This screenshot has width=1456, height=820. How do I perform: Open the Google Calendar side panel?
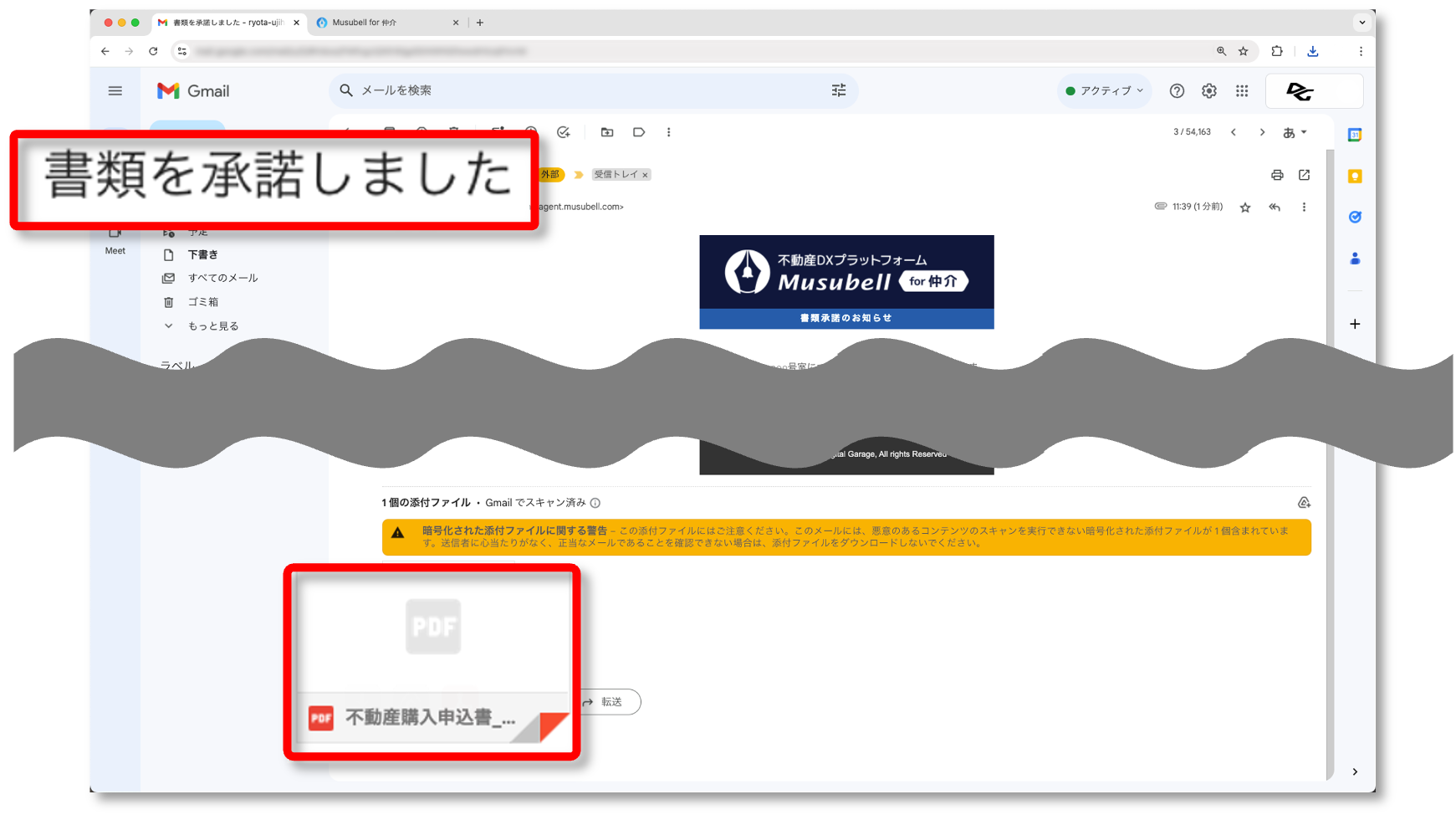(1355, 135)
